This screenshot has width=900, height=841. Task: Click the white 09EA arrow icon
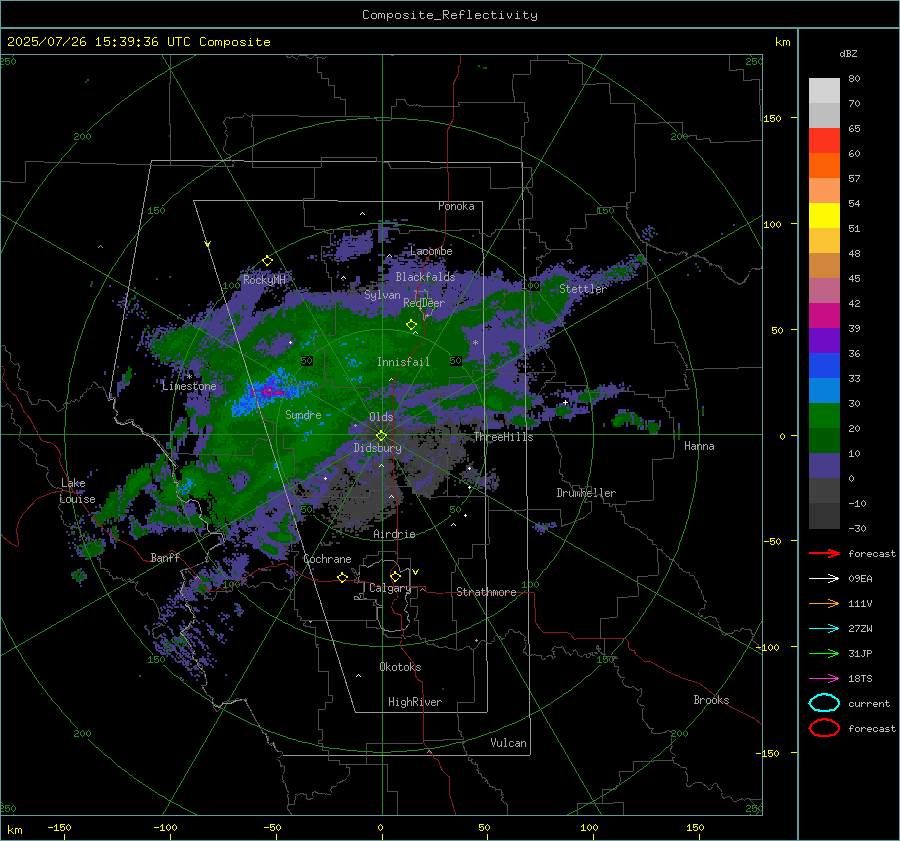pyautogui.click(x=824, y=578)
